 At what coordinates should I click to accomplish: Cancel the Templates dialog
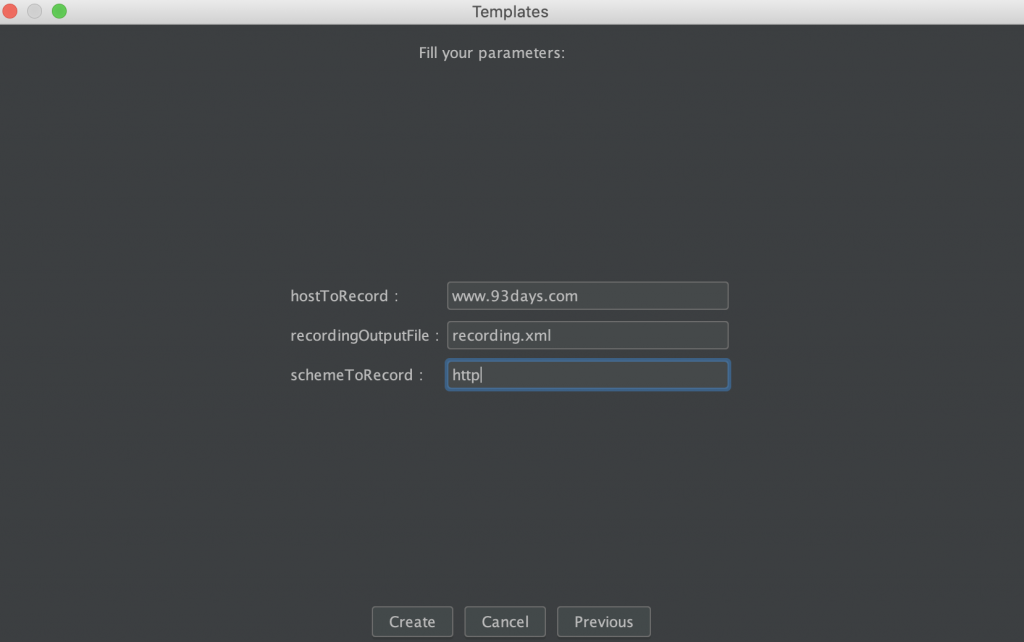click(505, 621)
